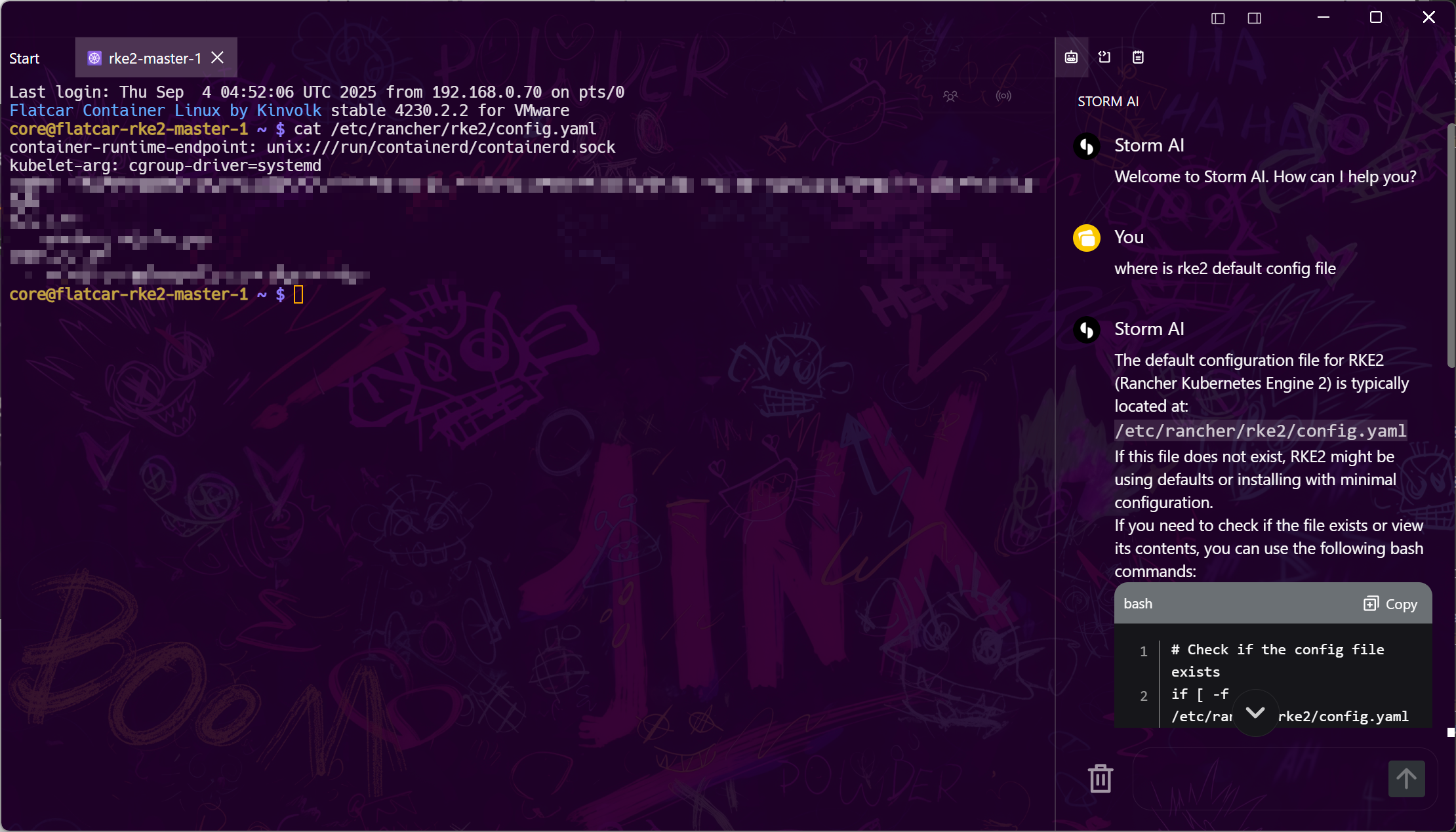
Task: Toggle the left sidebar layout icon
Action: 1218,18
